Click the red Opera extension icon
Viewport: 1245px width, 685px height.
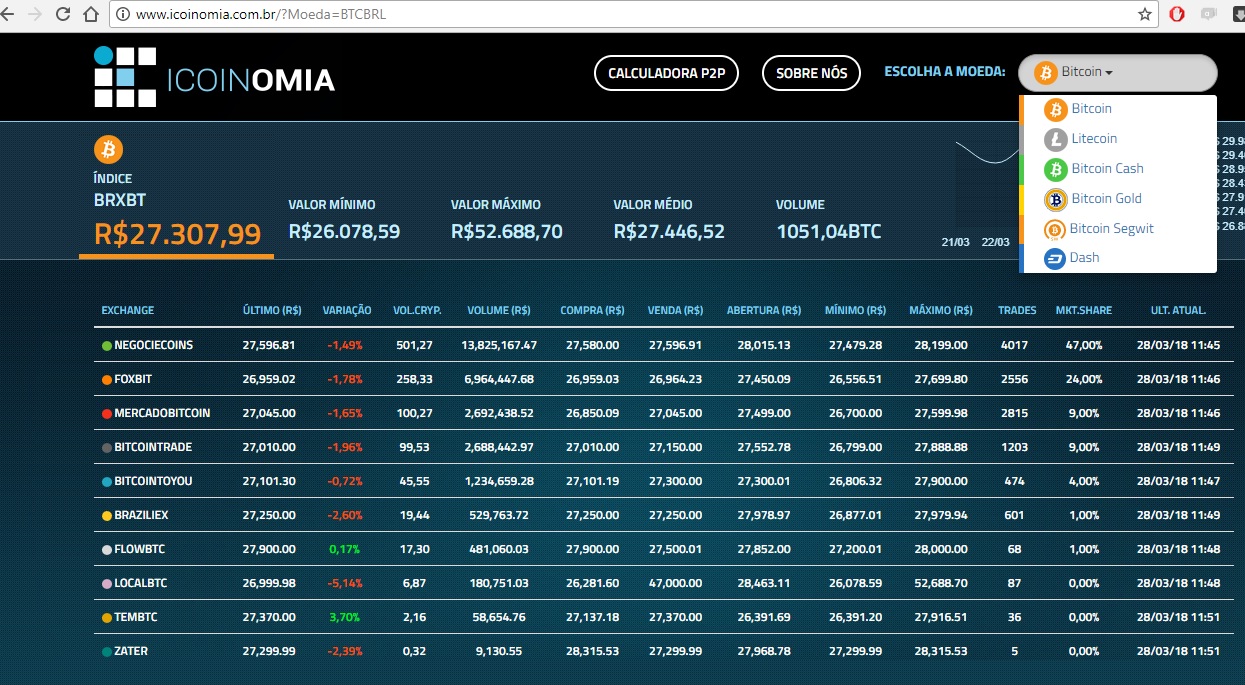[x=1178, y=15]
